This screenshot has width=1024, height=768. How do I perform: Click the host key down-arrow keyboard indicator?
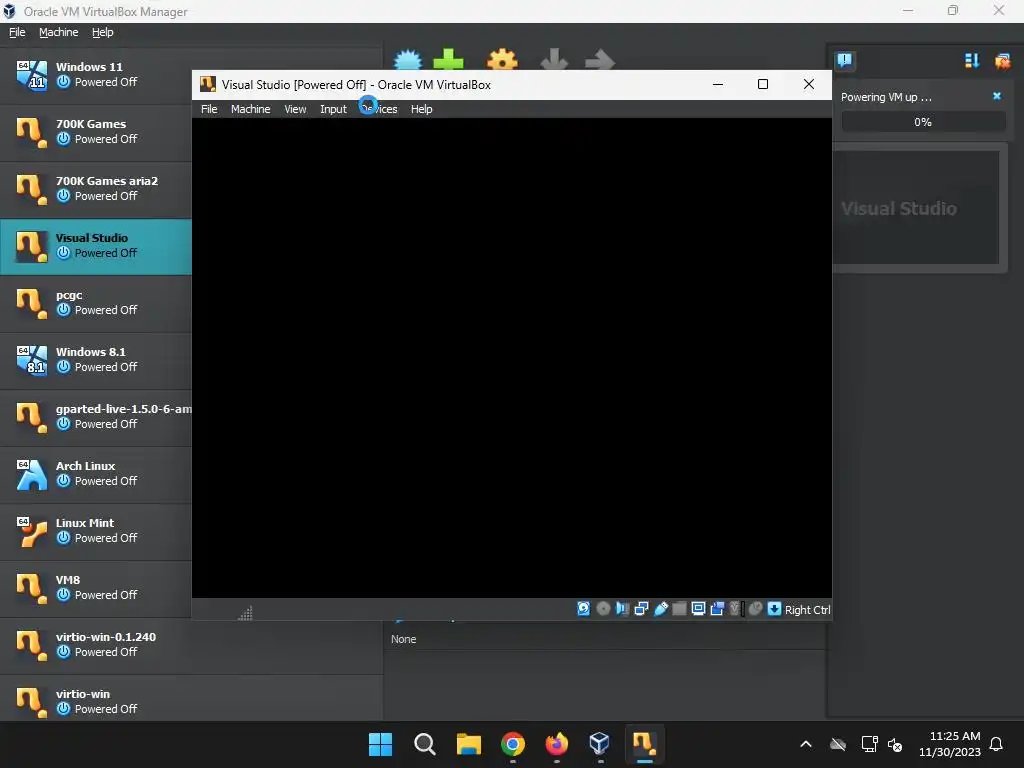point(774,609)
